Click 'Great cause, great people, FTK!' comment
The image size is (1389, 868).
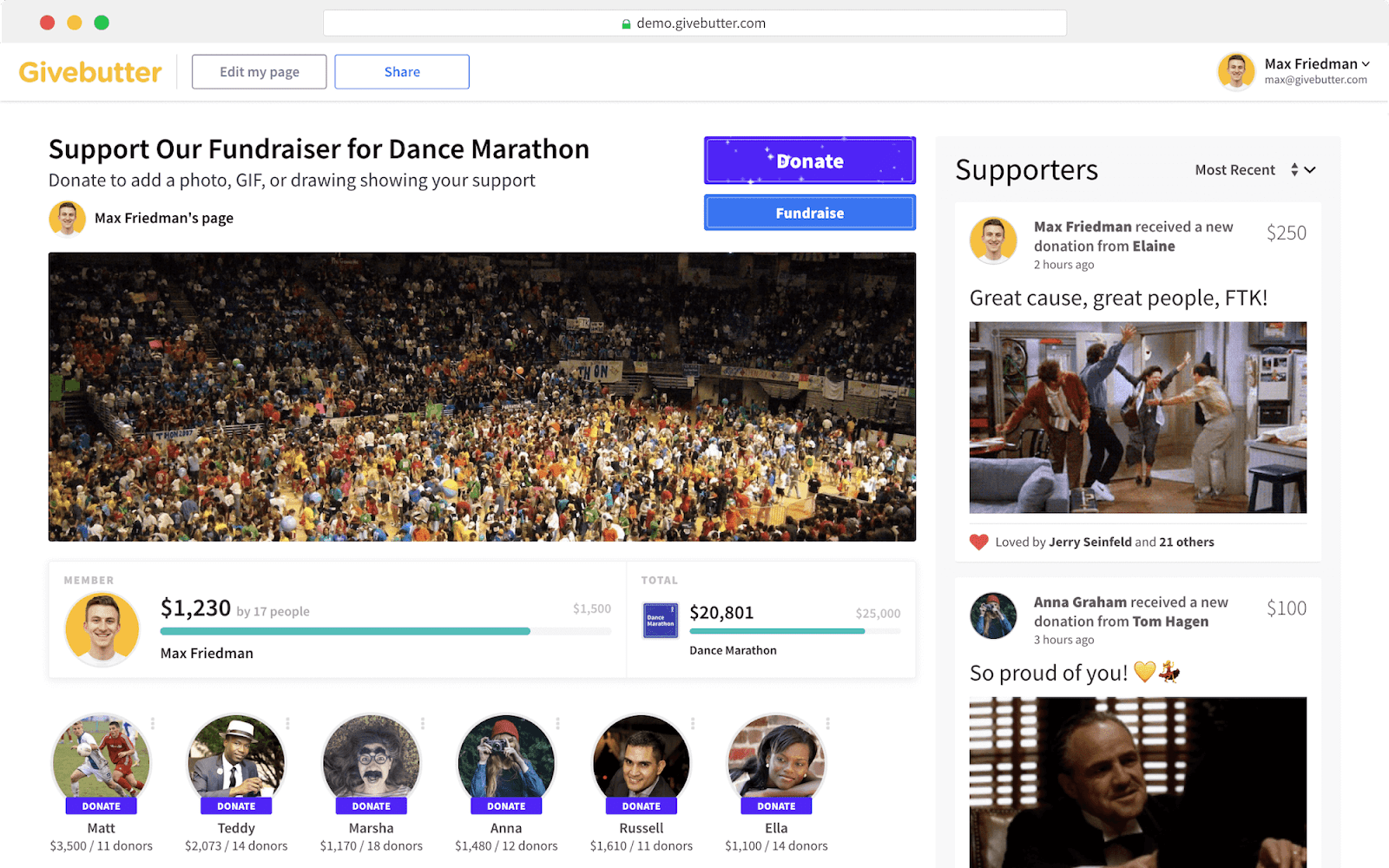coord(1118,299)
